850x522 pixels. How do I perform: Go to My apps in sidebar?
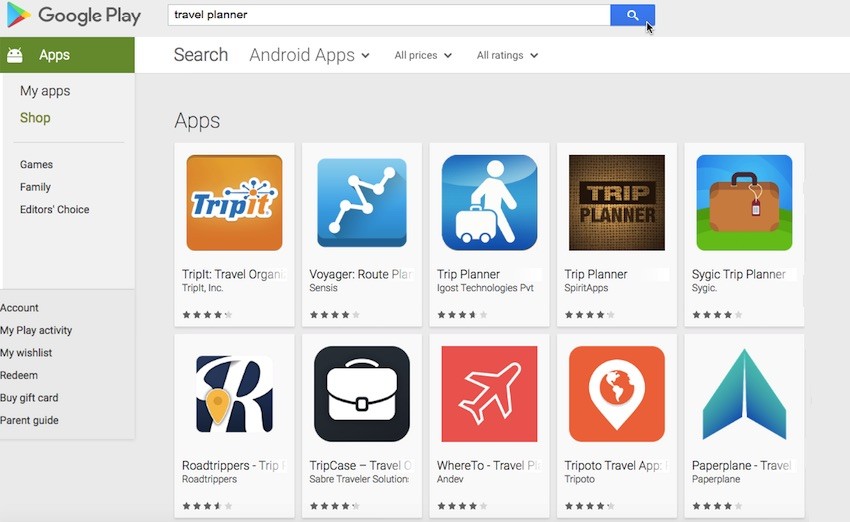coord(45,91)
